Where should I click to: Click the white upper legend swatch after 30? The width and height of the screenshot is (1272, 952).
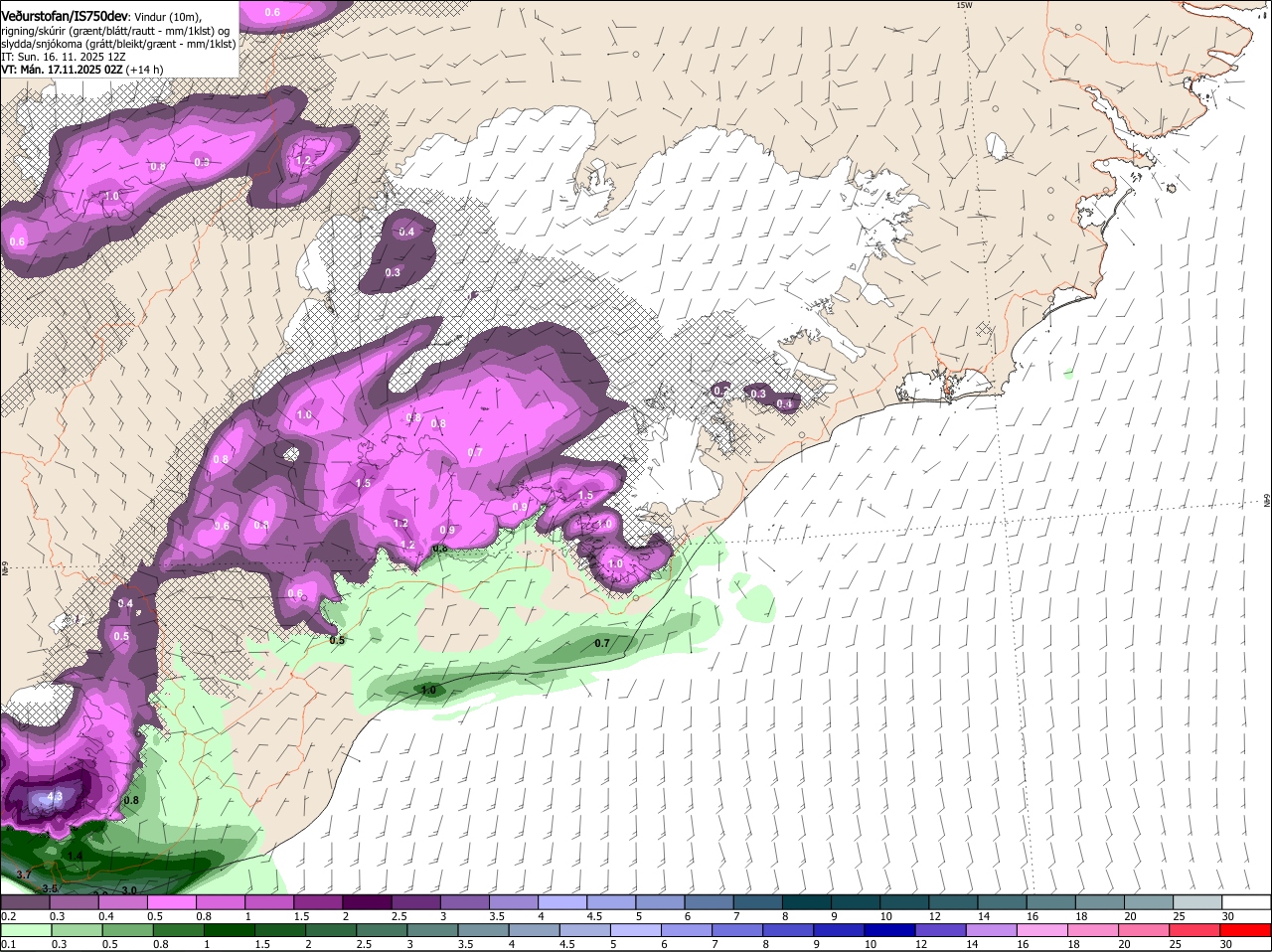pos(1247,902)
